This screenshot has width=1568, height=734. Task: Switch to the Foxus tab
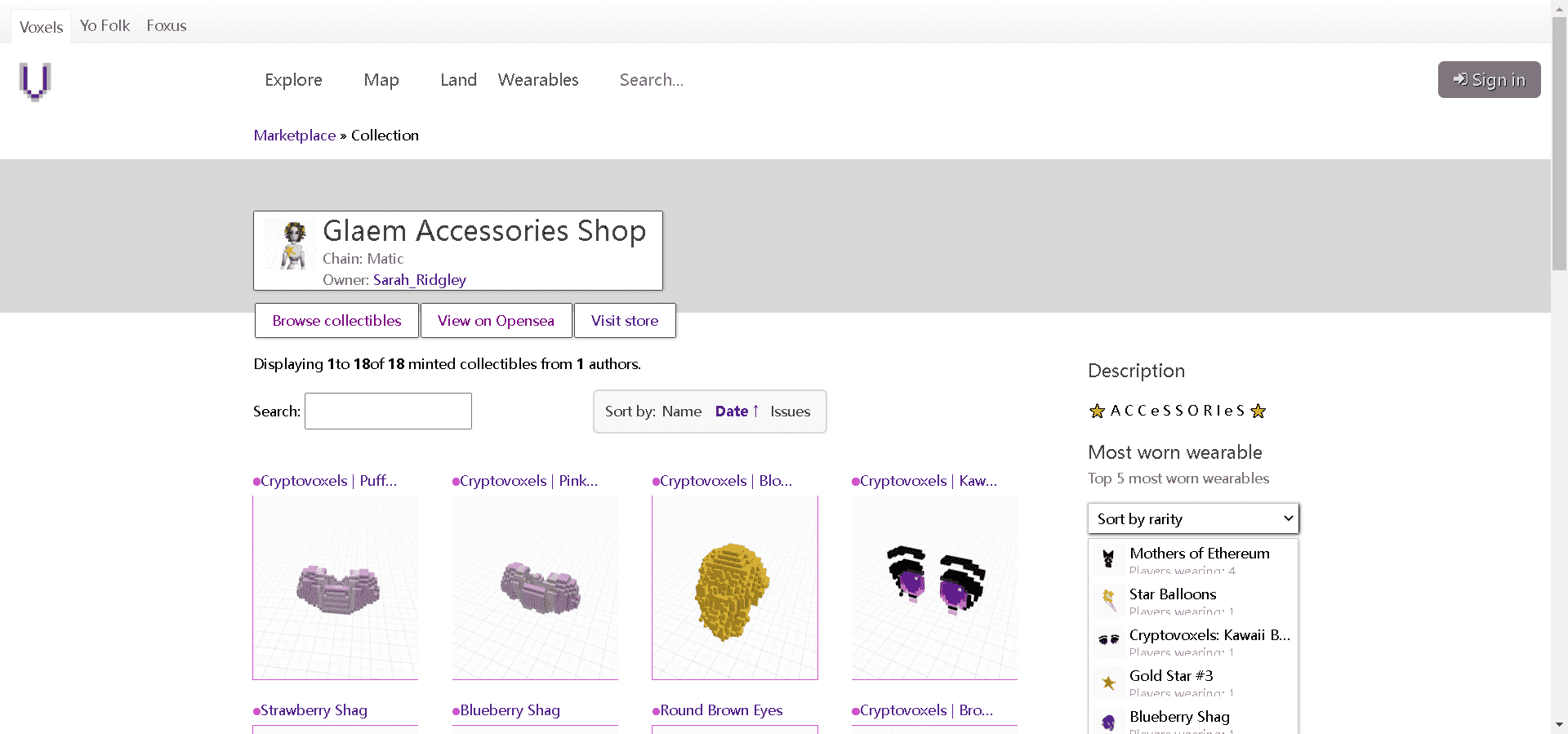[167, 25]
